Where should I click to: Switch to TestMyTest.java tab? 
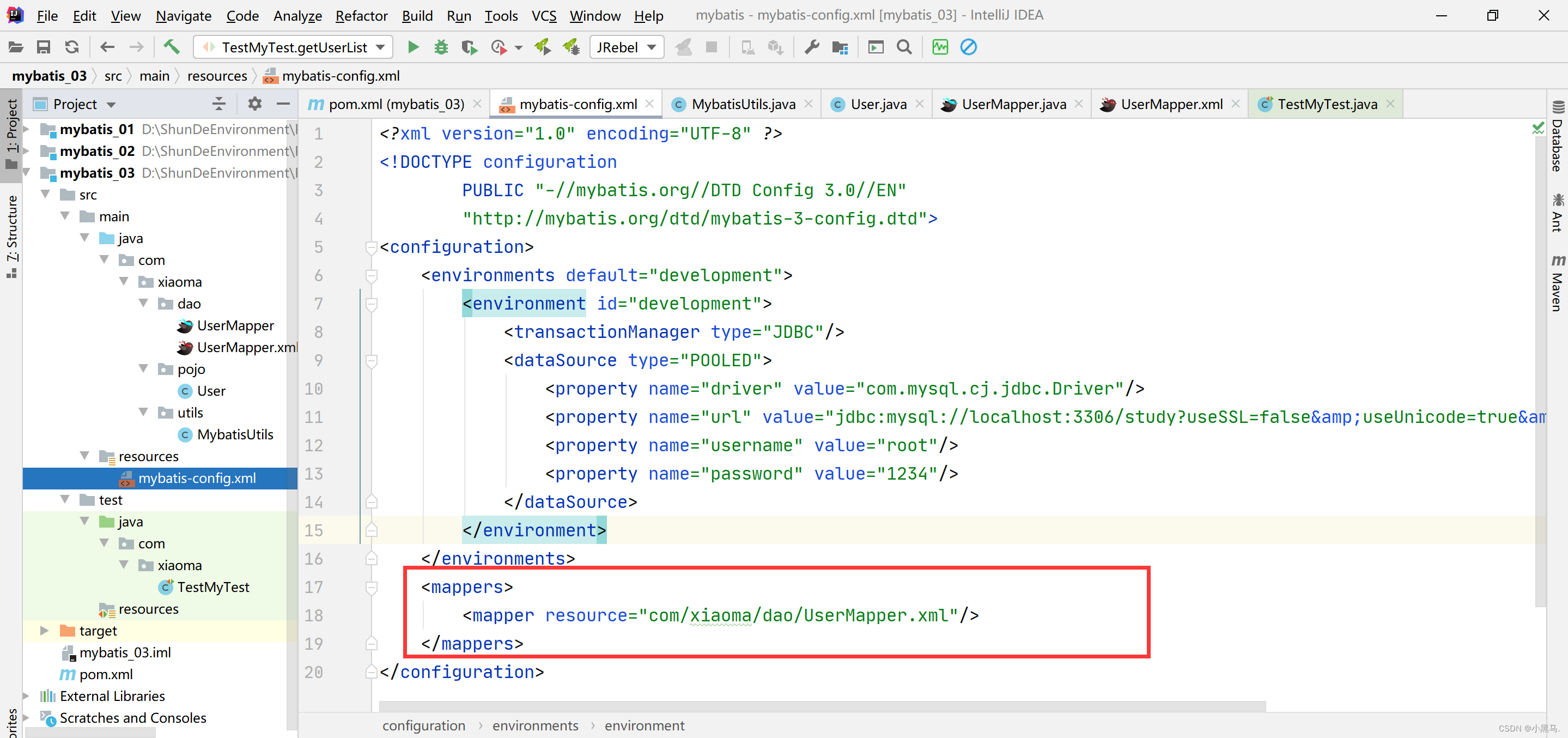(x=1326, y=104)
